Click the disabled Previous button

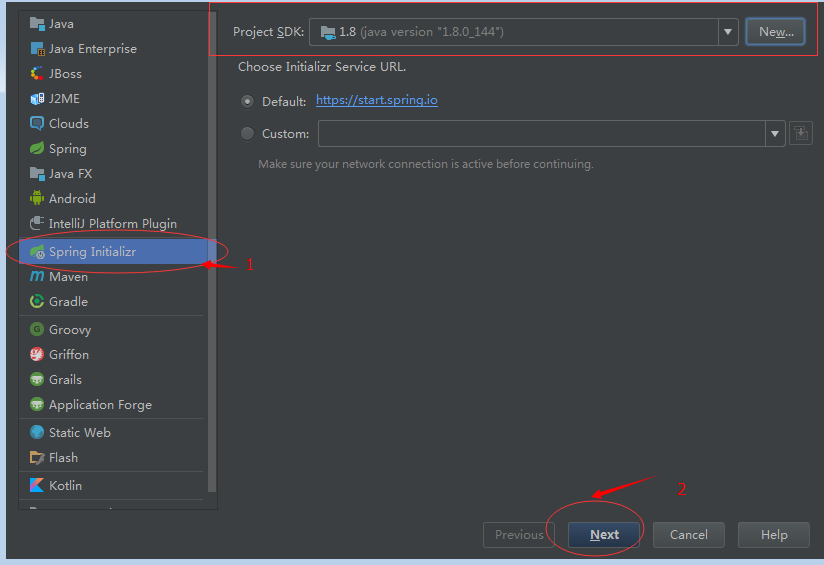tap(519, 535)
